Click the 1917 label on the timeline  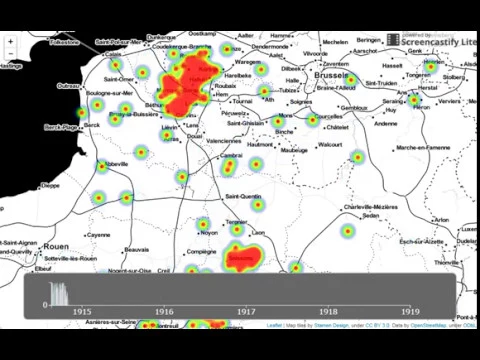[246, 312]
